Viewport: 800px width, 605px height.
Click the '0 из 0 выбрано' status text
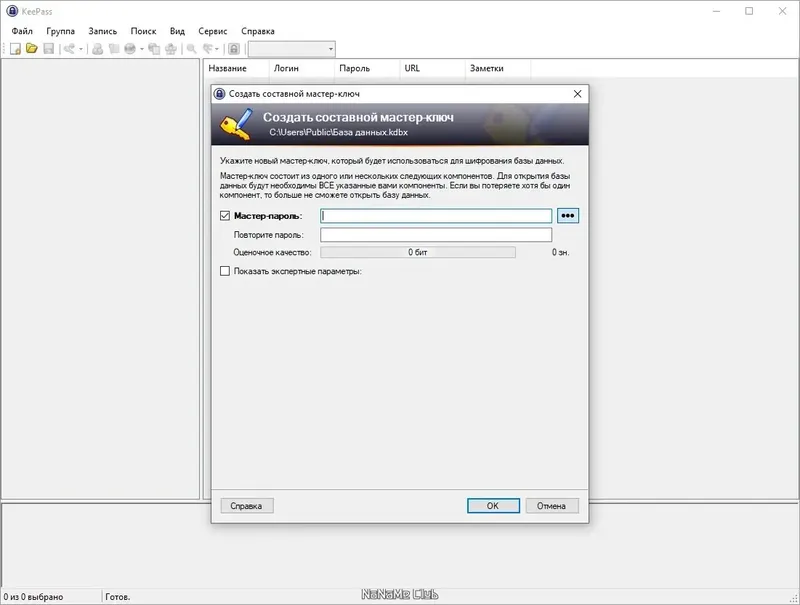tap(33, 596)
